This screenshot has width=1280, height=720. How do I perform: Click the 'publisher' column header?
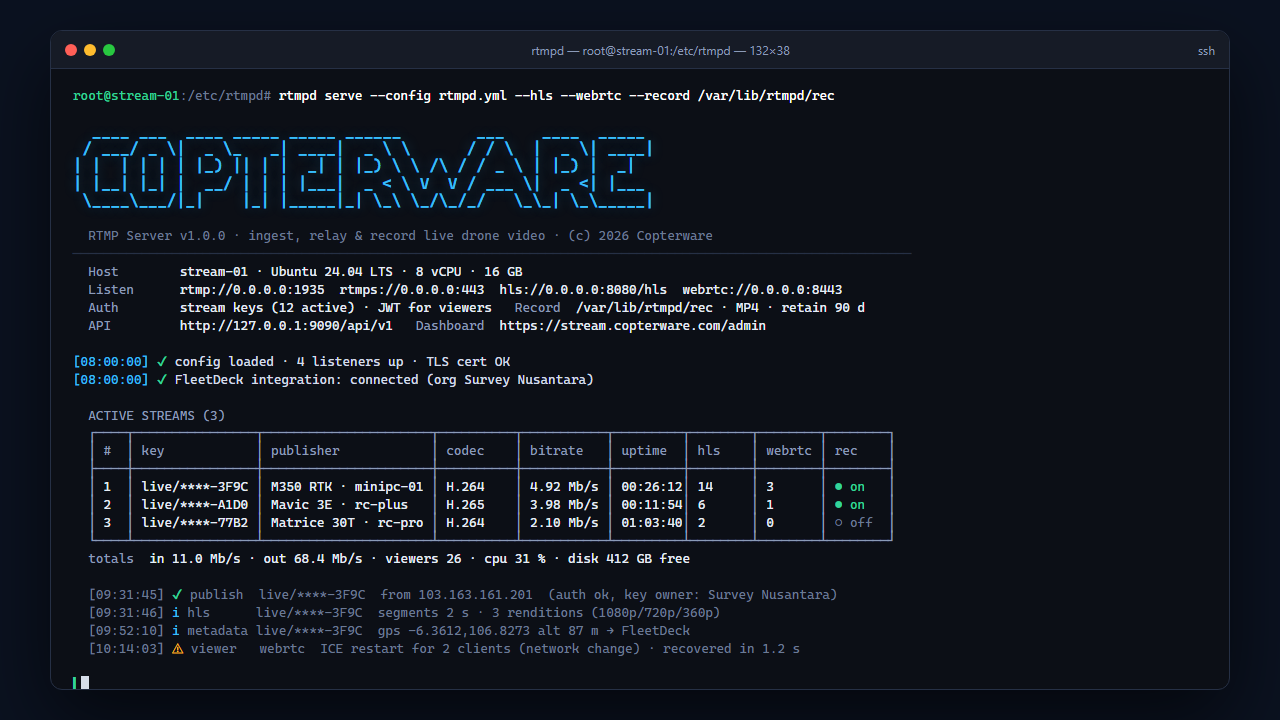(305, 451)
